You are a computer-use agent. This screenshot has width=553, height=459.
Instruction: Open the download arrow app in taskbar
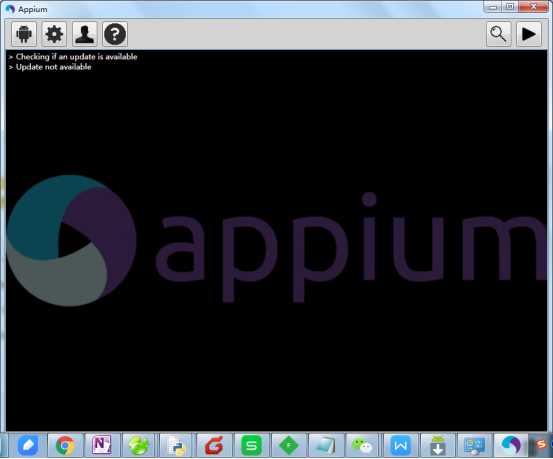(437, 445)
